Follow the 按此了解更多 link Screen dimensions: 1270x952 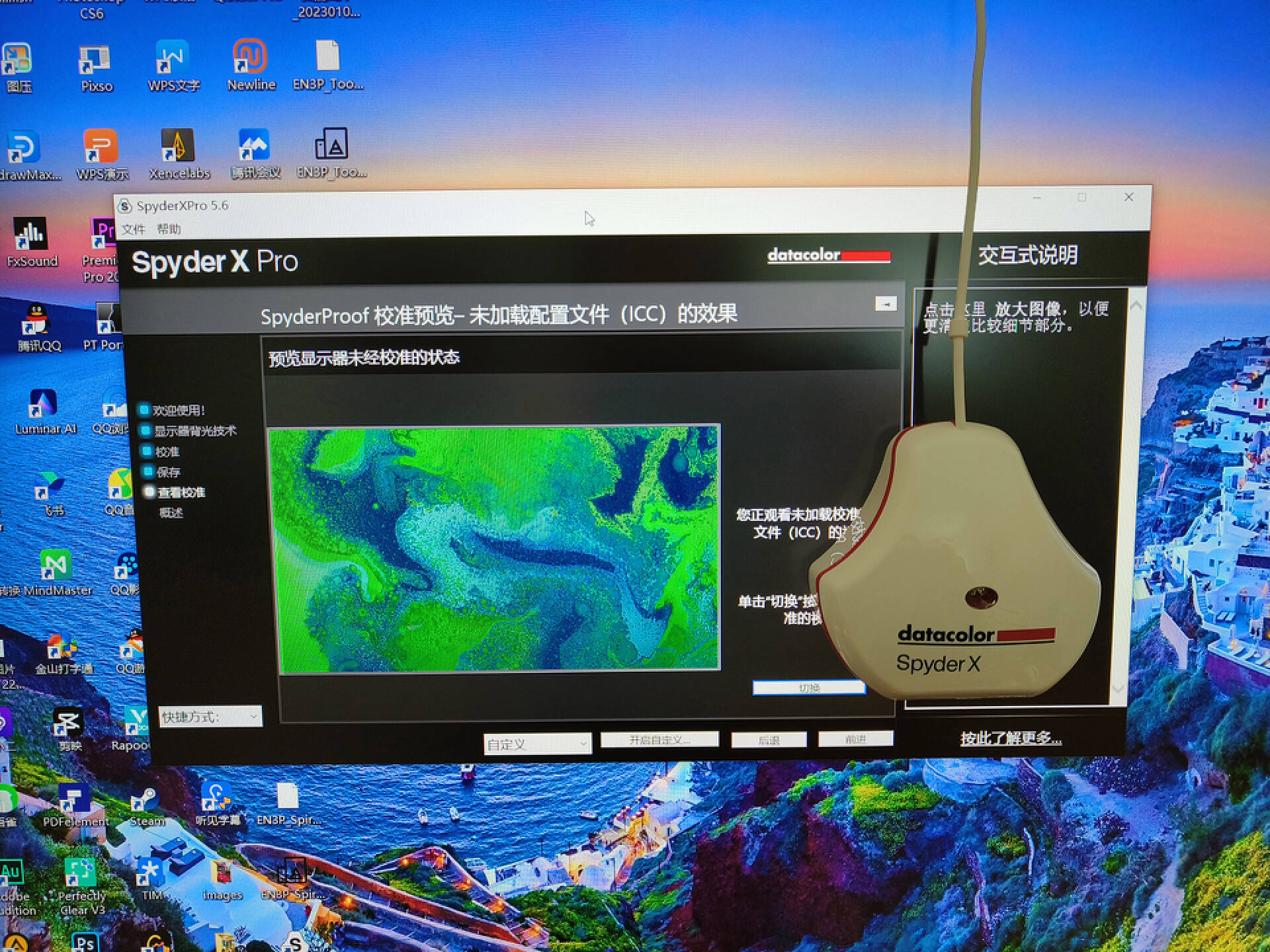pos(1010,738)
